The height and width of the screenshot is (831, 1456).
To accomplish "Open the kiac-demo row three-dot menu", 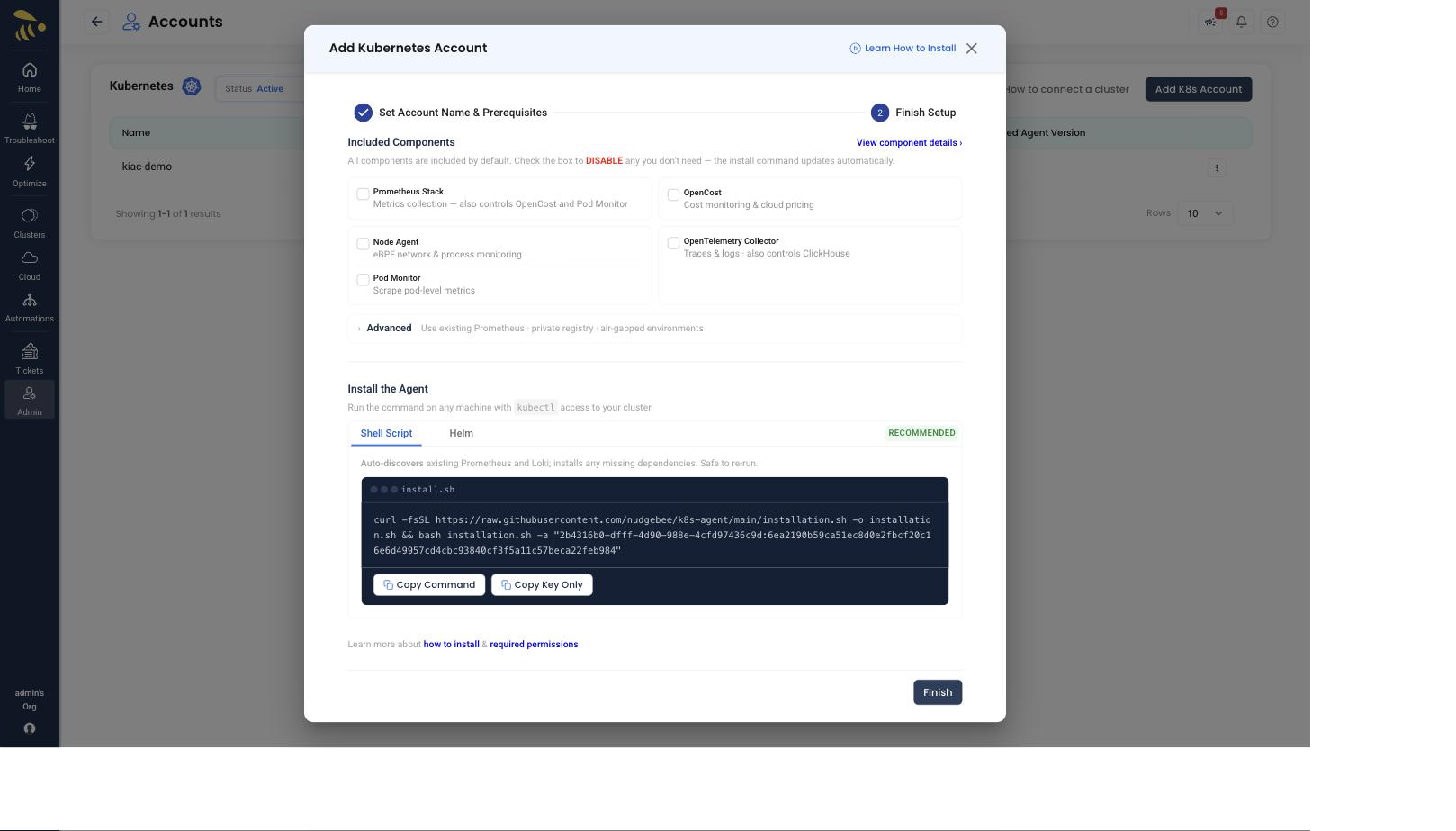I will pyautogui.click(x=1217, y=167).
